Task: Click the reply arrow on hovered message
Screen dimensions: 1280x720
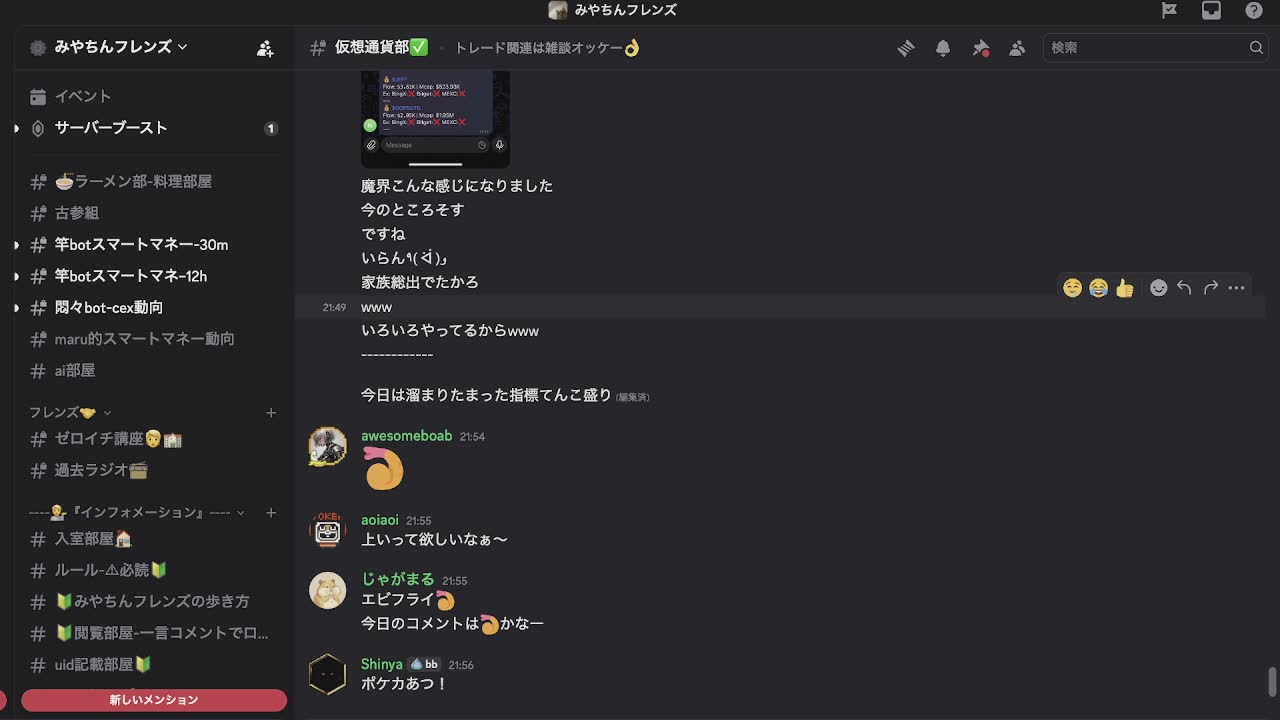Action: click(1184, 288)
